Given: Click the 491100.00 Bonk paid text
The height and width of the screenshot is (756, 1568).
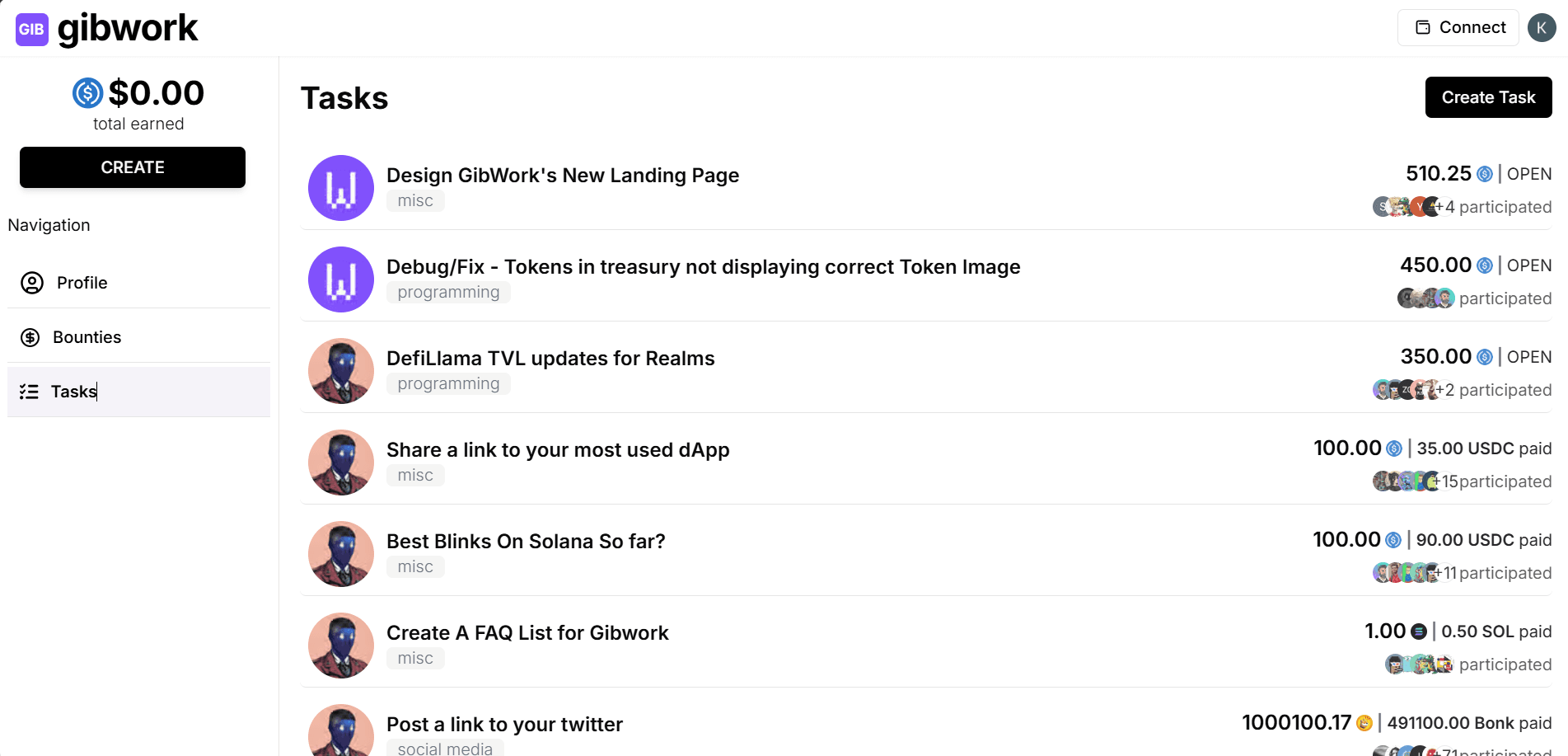Looking at the screenshot, I should tap(1469, 723).
